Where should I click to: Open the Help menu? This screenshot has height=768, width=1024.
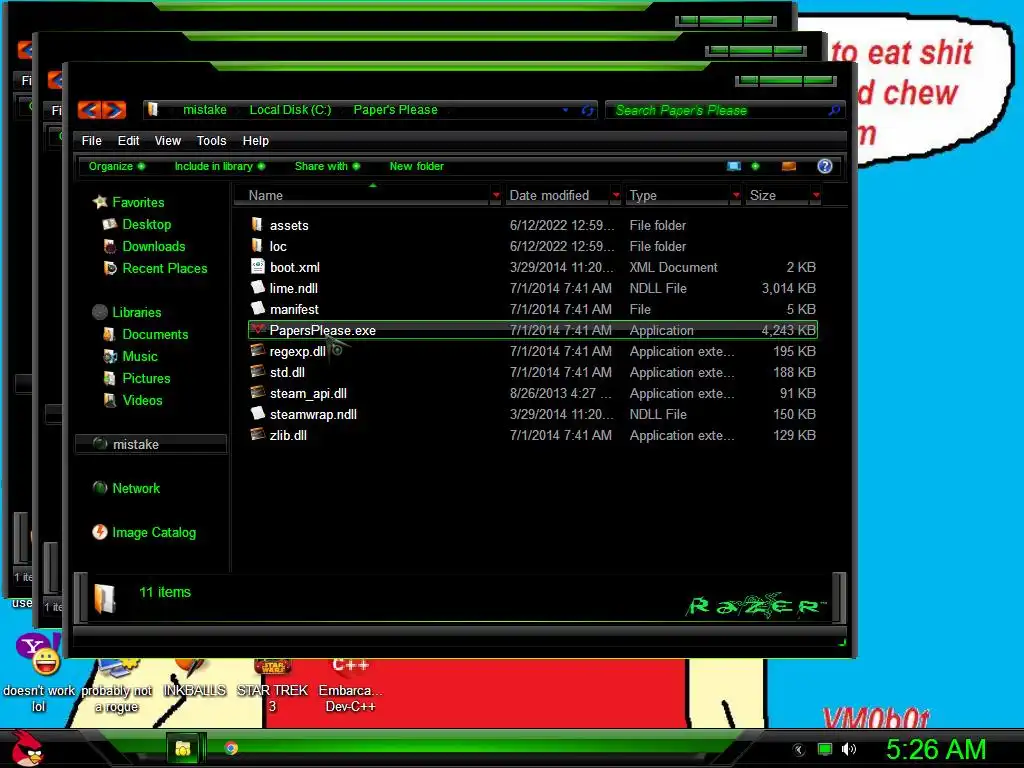[x=255, y=140]
